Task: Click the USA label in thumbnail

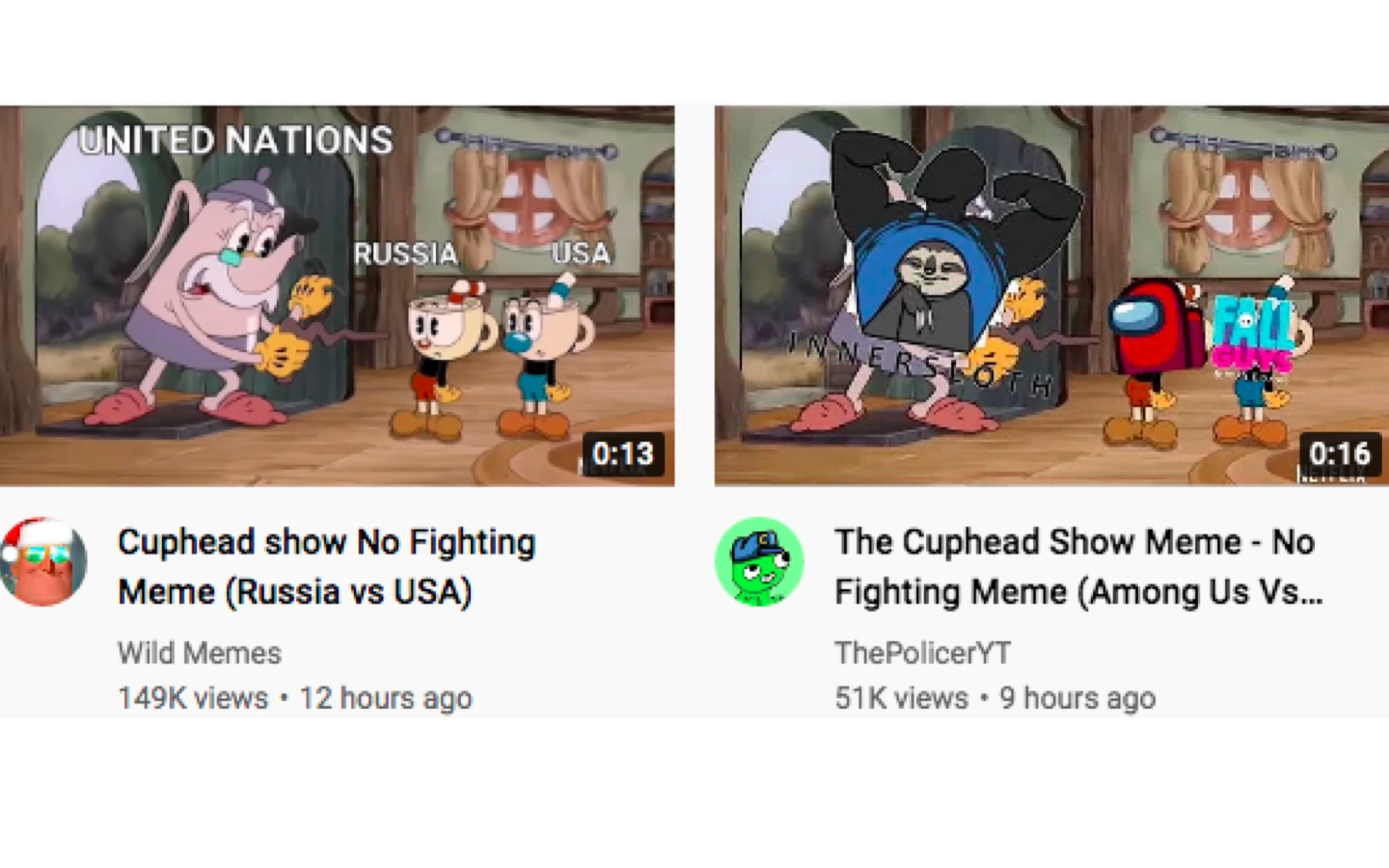Action: click(x=581, y=253)
